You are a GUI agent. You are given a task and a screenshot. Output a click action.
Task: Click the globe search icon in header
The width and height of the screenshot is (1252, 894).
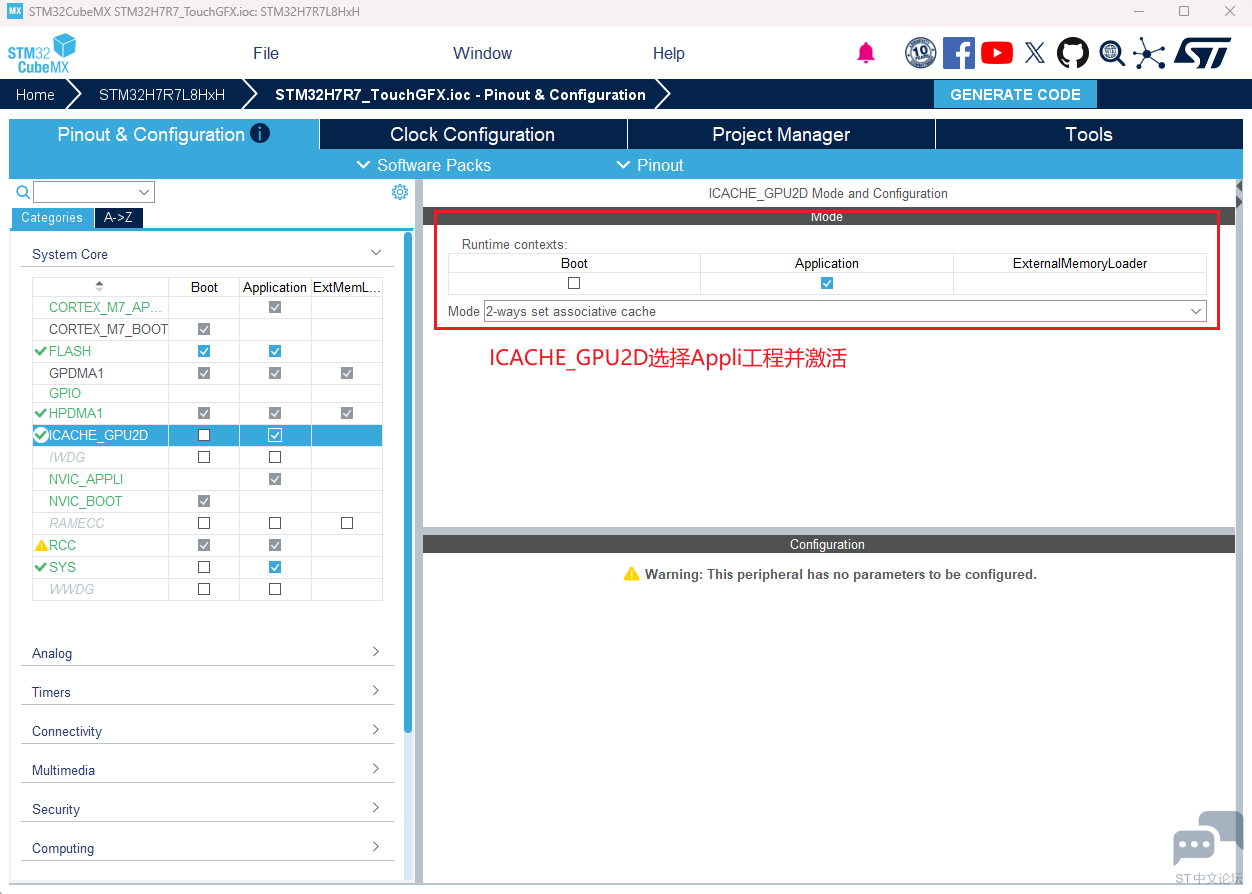[x=1112, y=53]
